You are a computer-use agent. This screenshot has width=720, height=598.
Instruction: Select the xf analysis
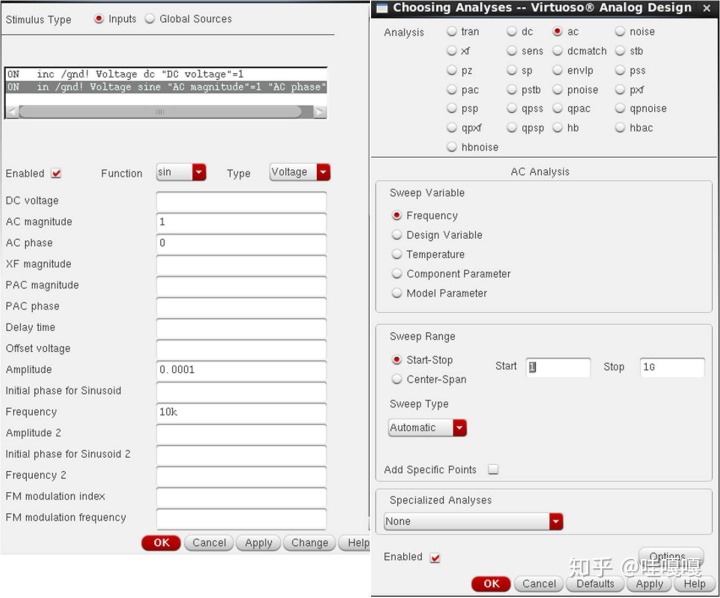tap(452, 51)
